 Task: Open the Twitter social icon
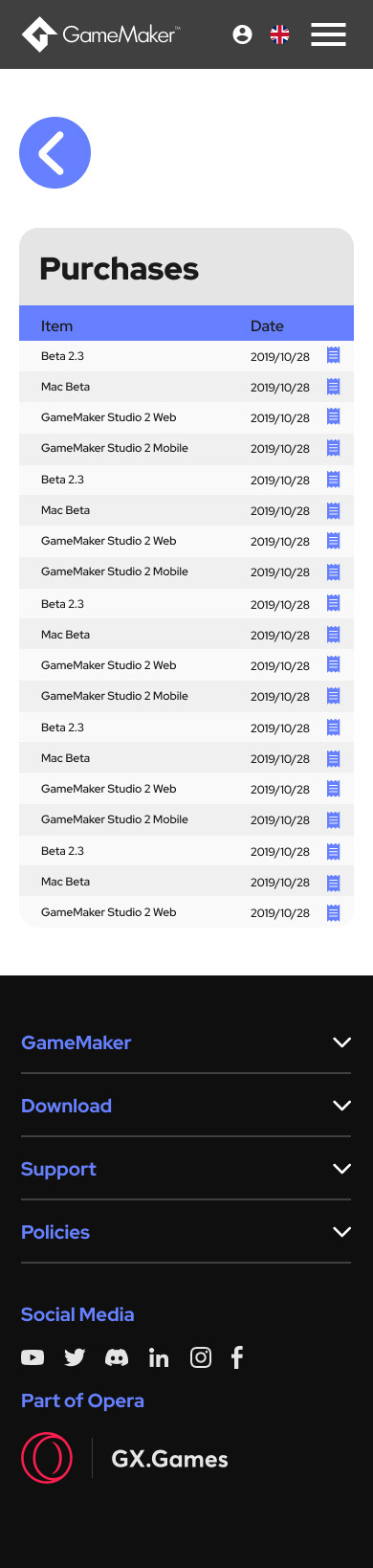coord(75,1357)
